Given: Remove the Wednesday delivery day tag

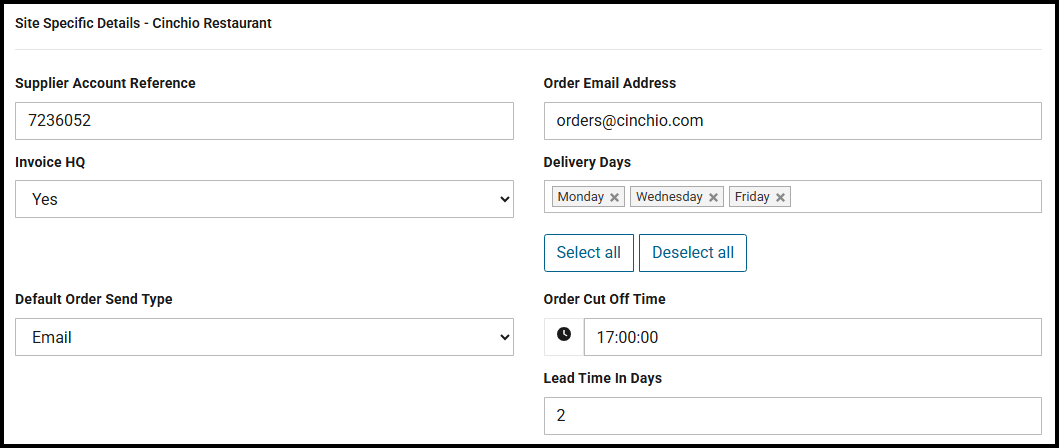Looking at the screenshot, I should (713, 197).
